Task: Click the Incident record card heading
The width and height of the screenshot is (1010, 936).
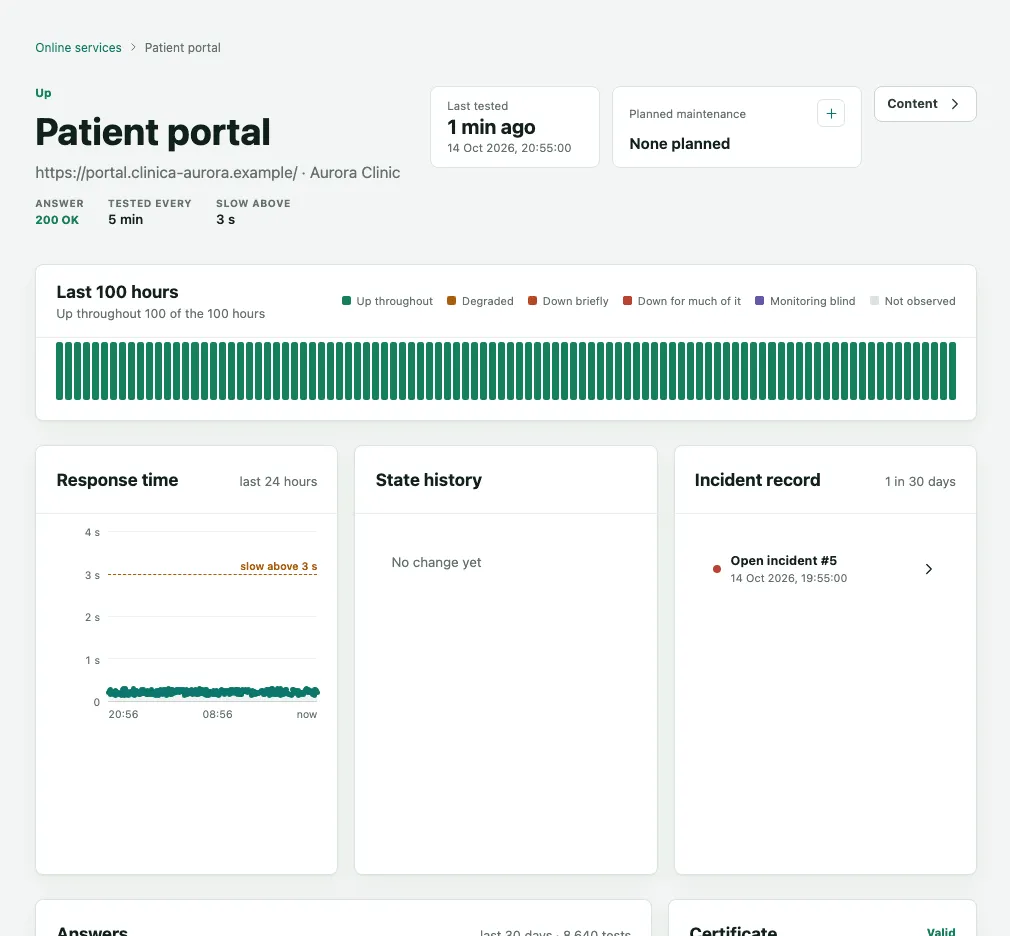Action: point(758,480)
